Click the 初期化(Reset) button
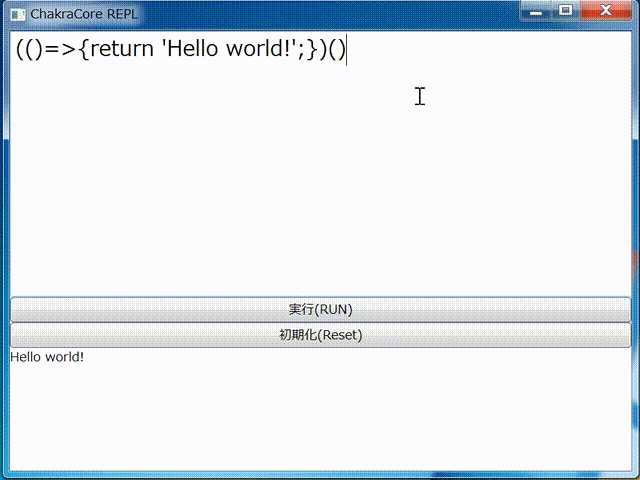 click(x=320, y=335)
